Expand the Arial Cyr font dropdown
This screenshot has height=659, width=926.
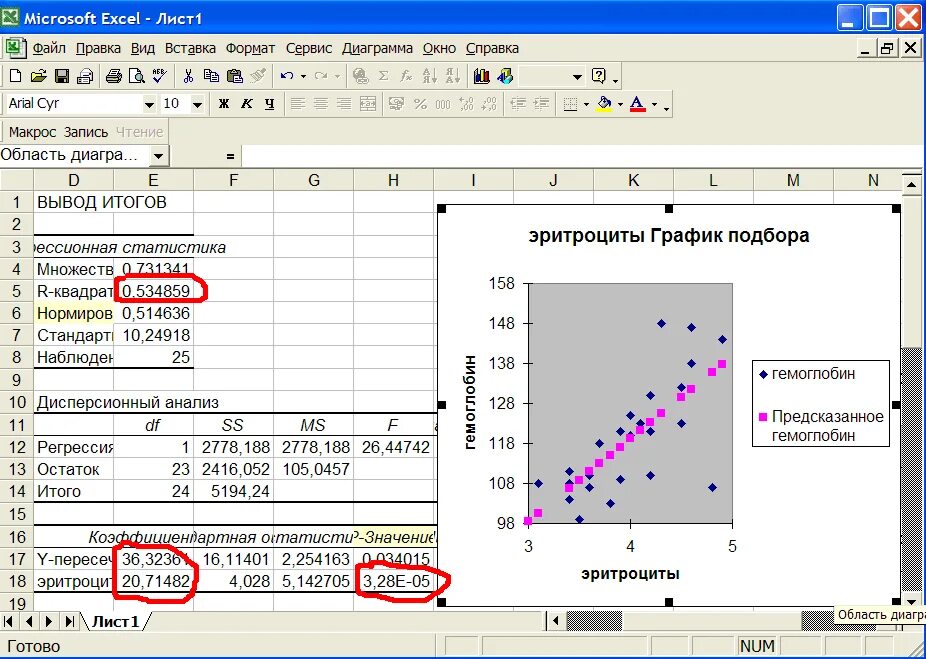[149, 105]
